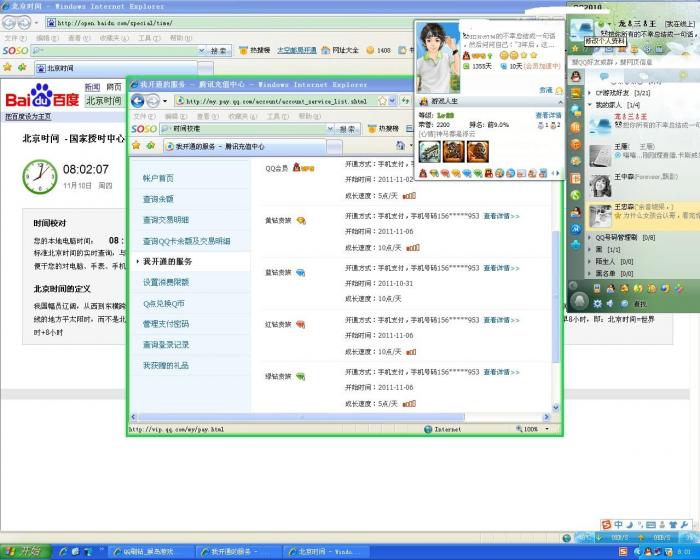Click the 游戏人生 panel icon

(x=424, y=101)
